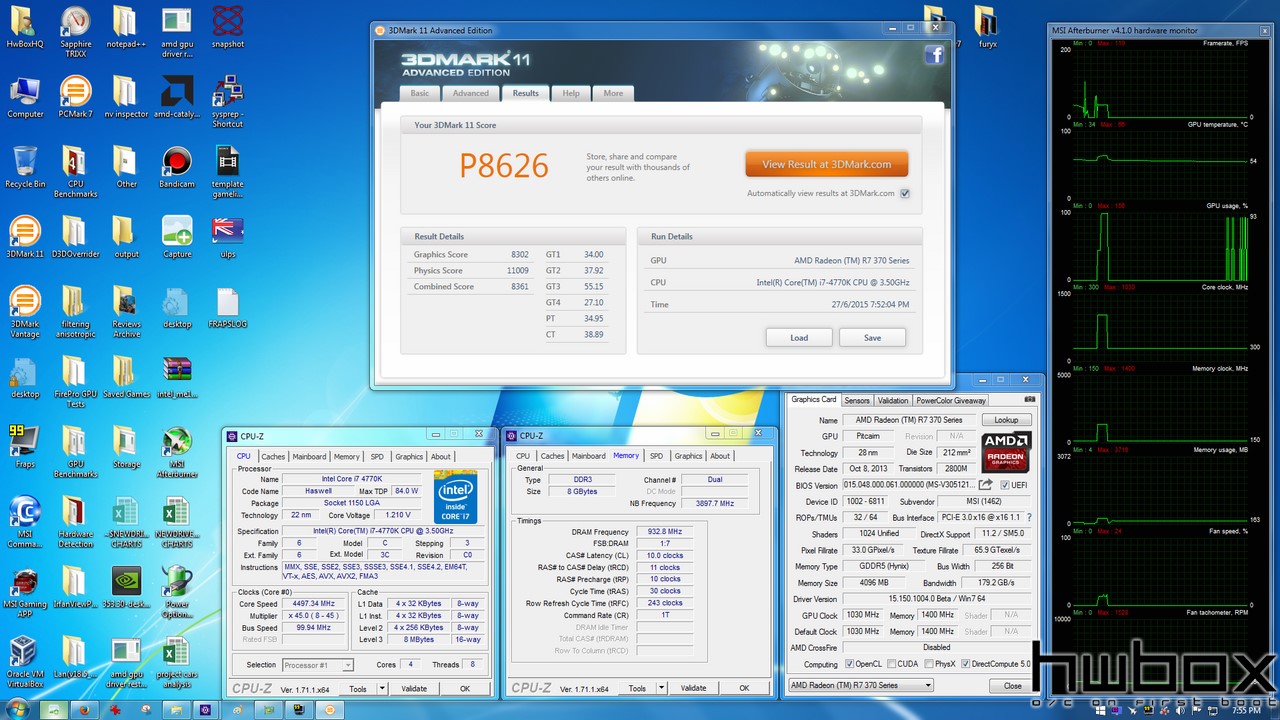
Task: Open the snapshot desktop icon
Action: (x=228, y=27)
